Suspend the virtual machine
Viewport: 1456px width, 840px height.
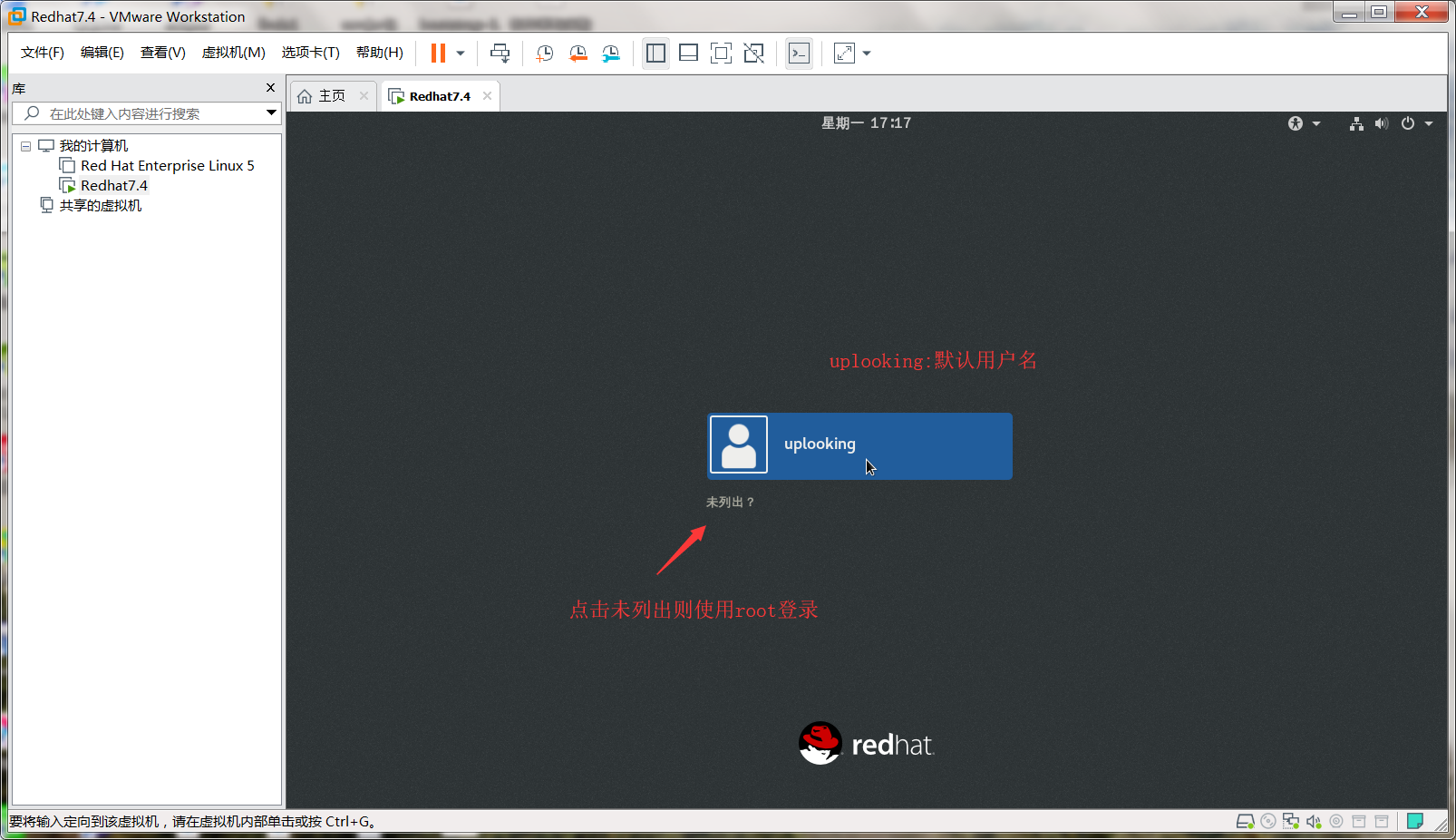[438, 53]
